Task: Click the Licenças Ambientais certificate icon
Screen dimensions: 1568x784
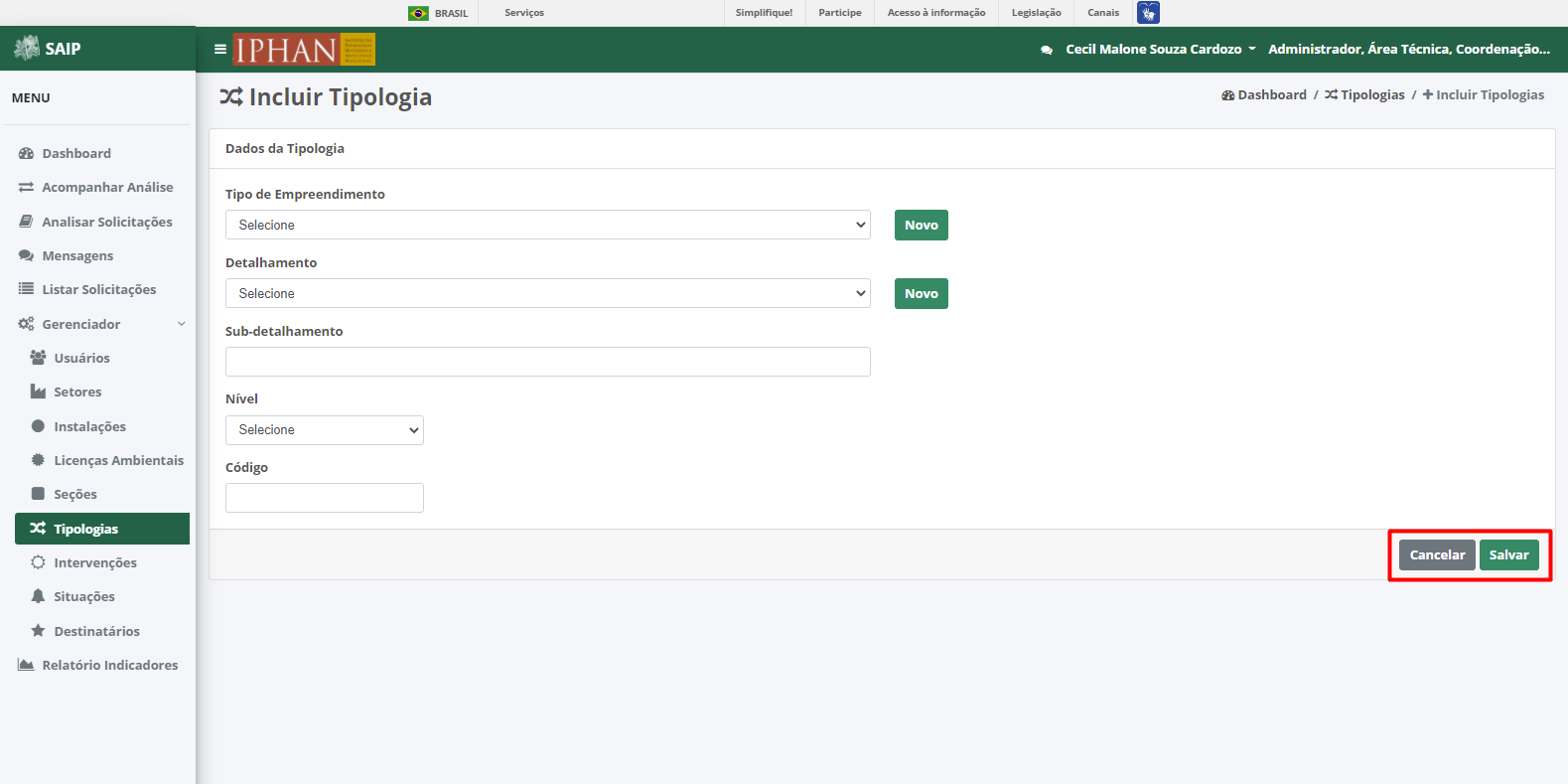Action: [x=38, y=460]
